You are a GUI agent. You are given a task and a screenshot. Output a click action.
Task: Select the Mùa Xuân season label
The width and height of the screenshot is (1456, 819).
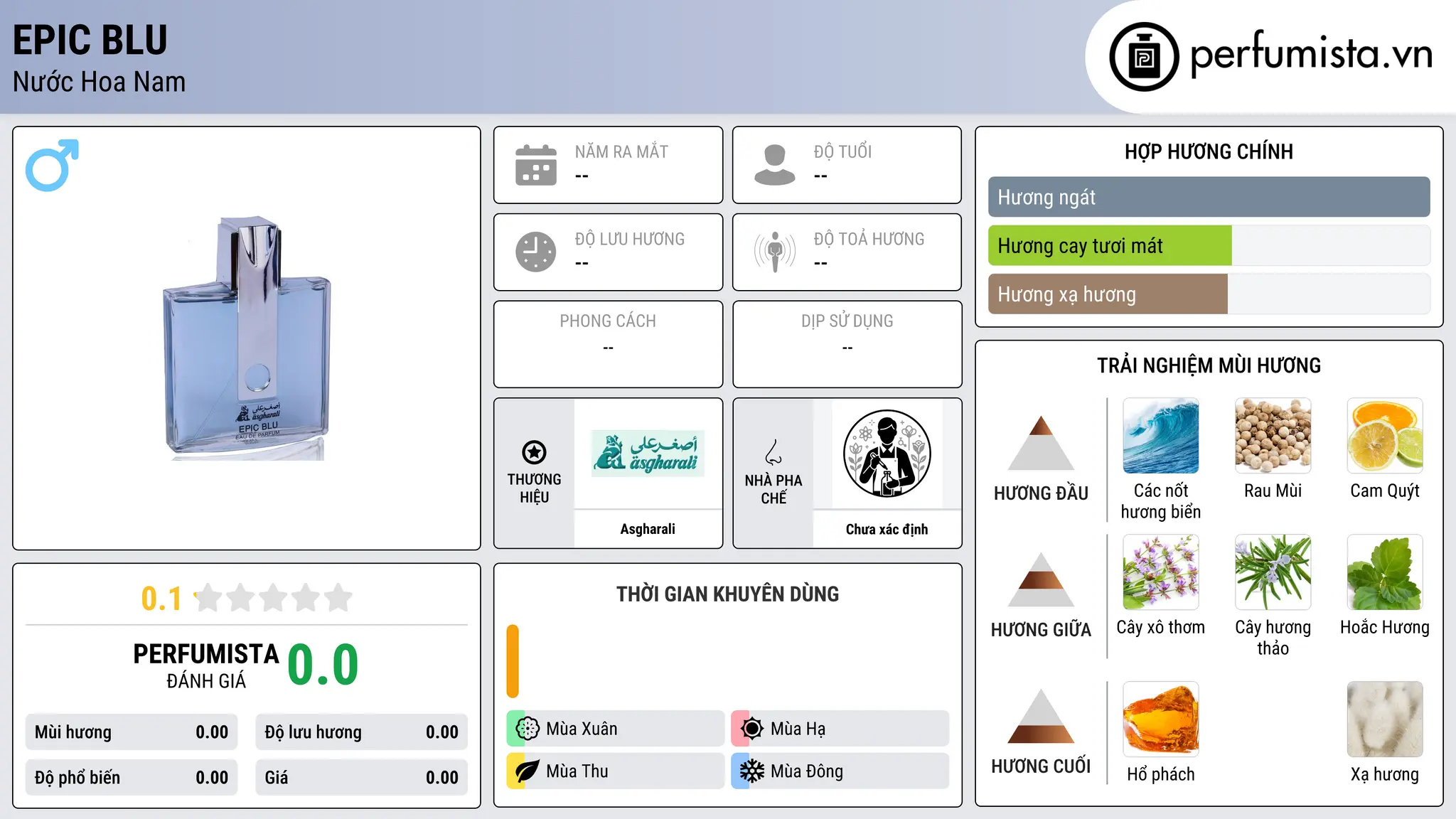[582, 729]
